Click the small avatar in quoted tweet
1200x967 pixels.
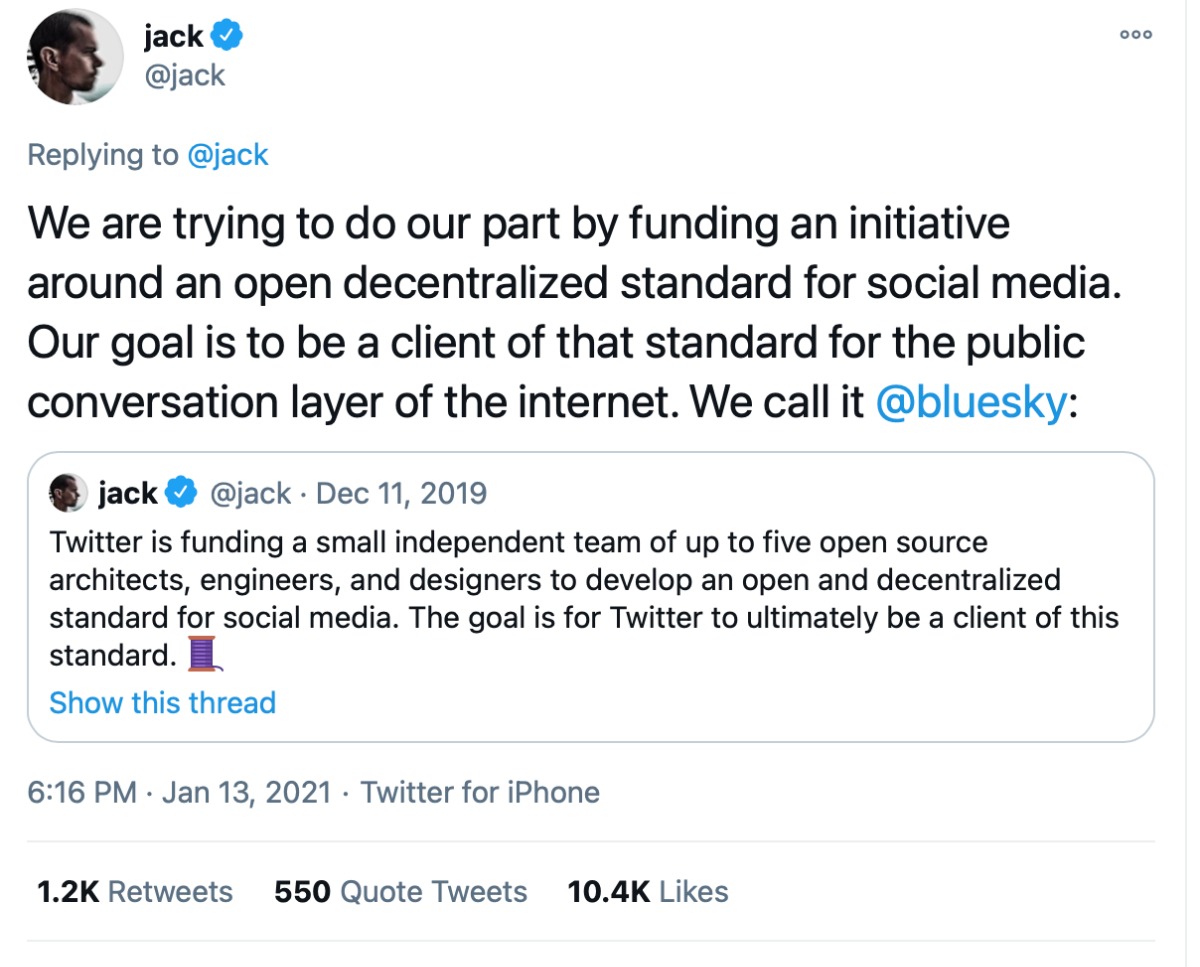tap(69, 493)
